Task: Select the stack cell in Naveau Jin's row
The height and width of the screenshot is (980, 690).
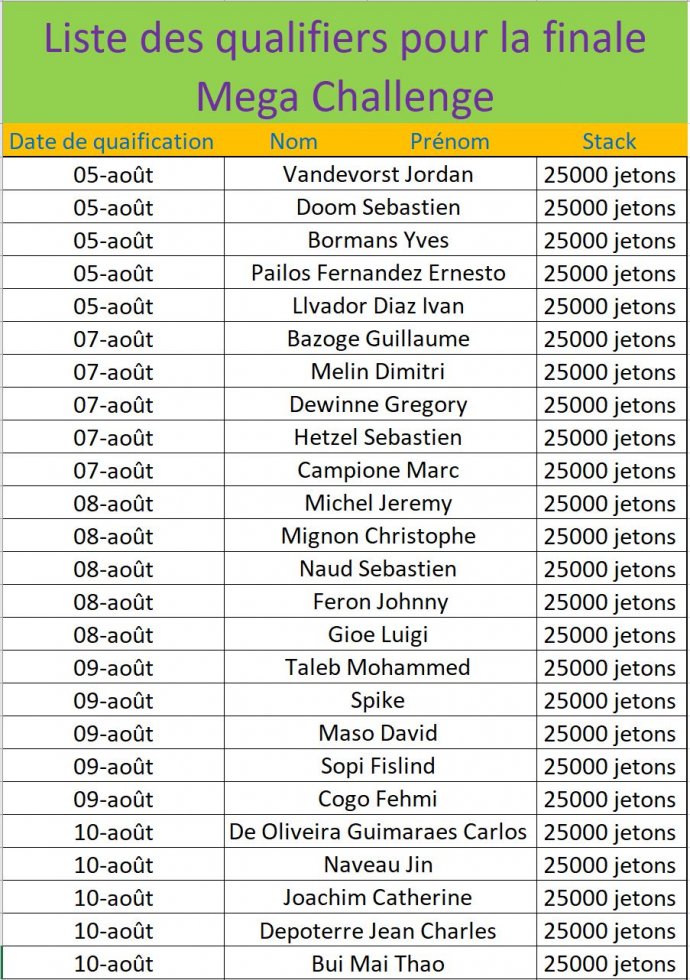Action: (x=610, y=865)
